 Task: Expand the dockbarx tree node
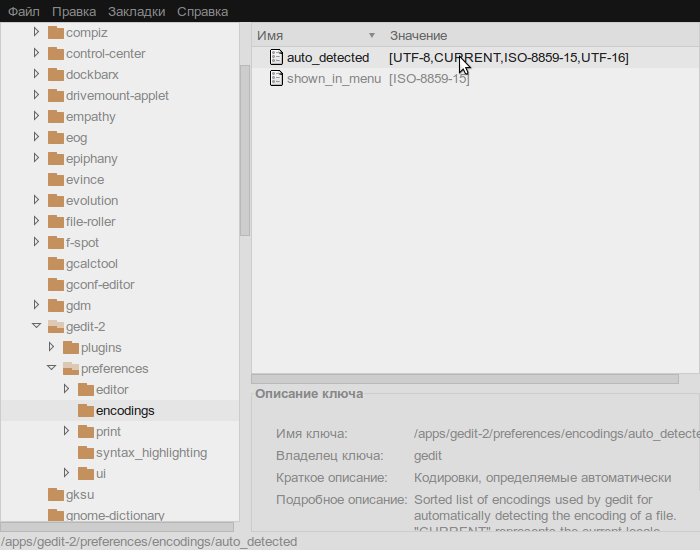[x=37, y=74]
